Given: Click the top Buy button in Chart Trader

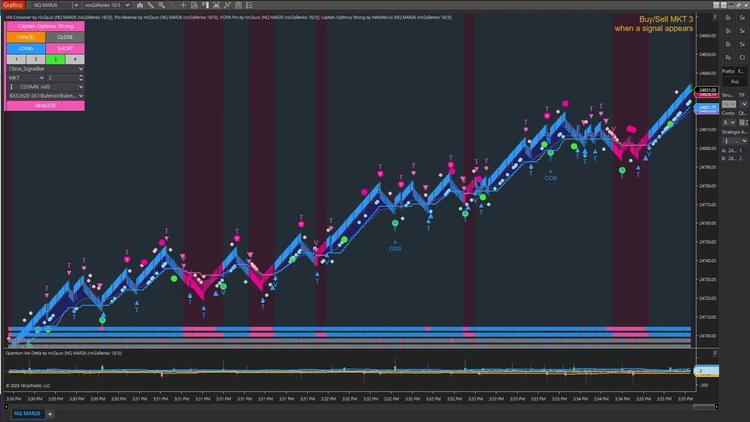Looking at the screenshot, I should (728, 18).
